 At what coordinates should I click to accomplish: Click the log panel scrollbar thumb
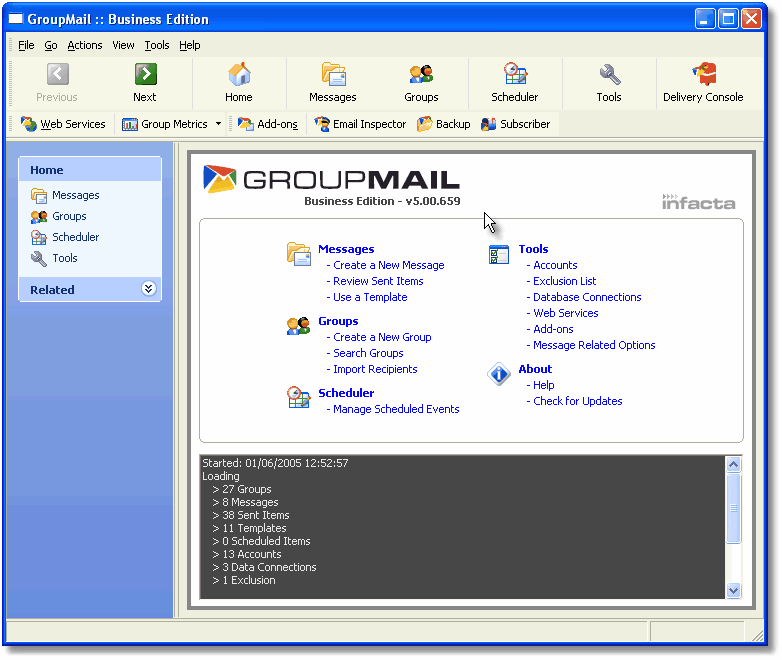pyautogui.click(x=734, y=508)
